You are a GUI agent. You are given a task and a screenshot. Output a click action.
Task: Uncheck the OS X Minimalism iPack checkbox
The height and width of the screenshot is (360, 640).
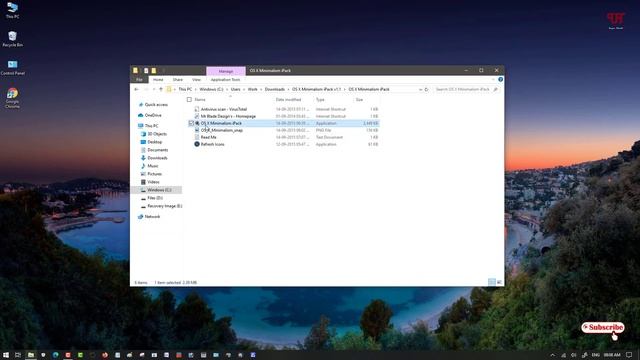pyautogui.click(x=191, y=123)
